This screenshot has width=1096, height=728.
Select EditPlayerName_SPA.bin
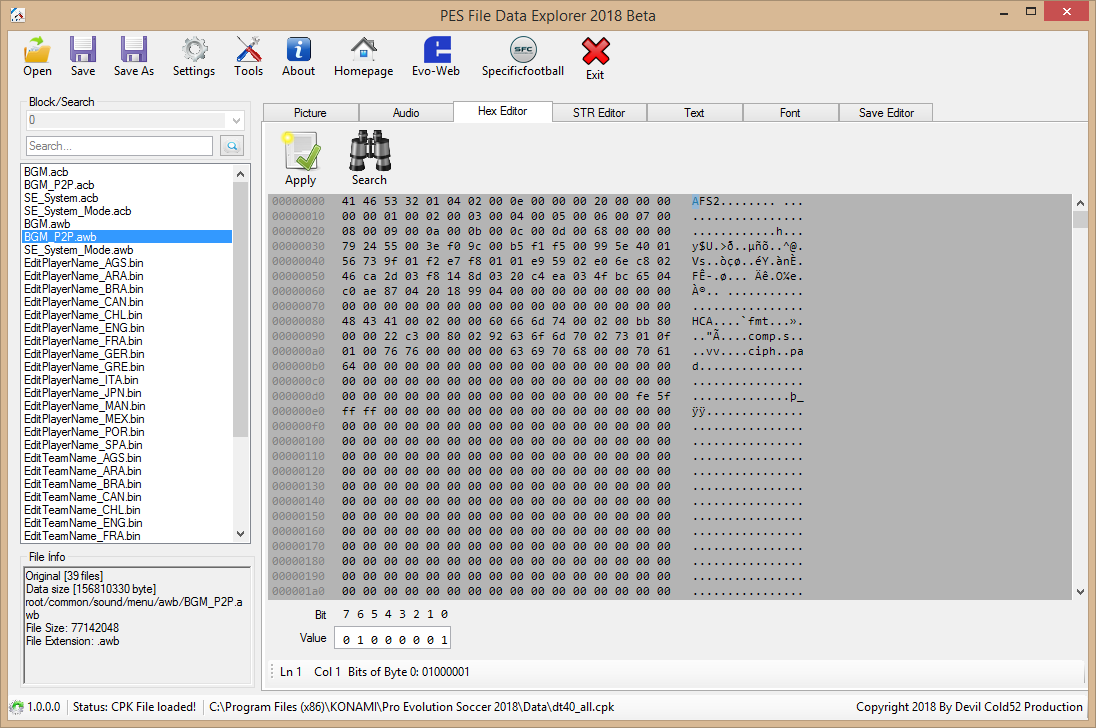pyautogui.click(x=83, y=445)
